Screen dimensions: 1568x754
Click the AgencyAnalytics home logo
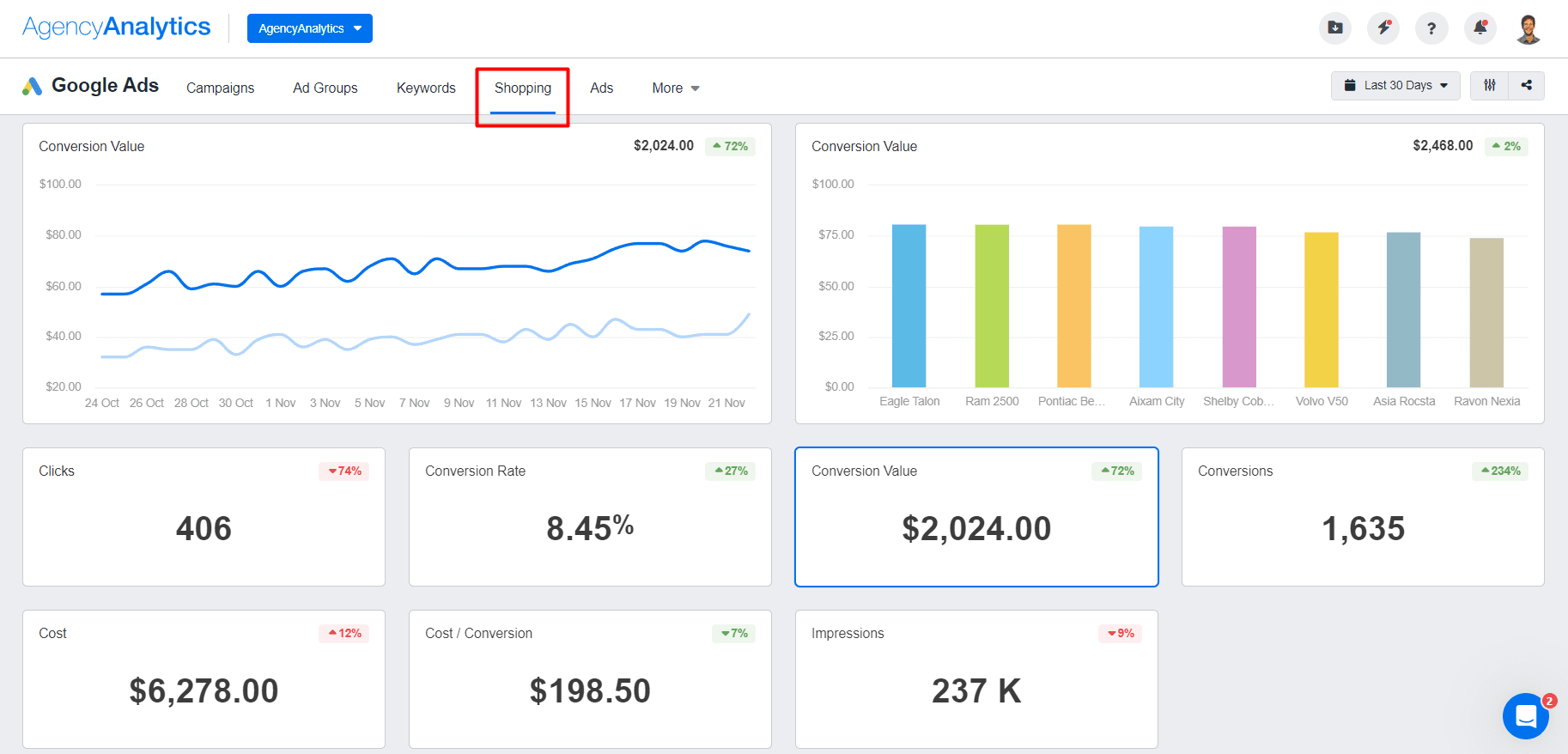(117, 27)
